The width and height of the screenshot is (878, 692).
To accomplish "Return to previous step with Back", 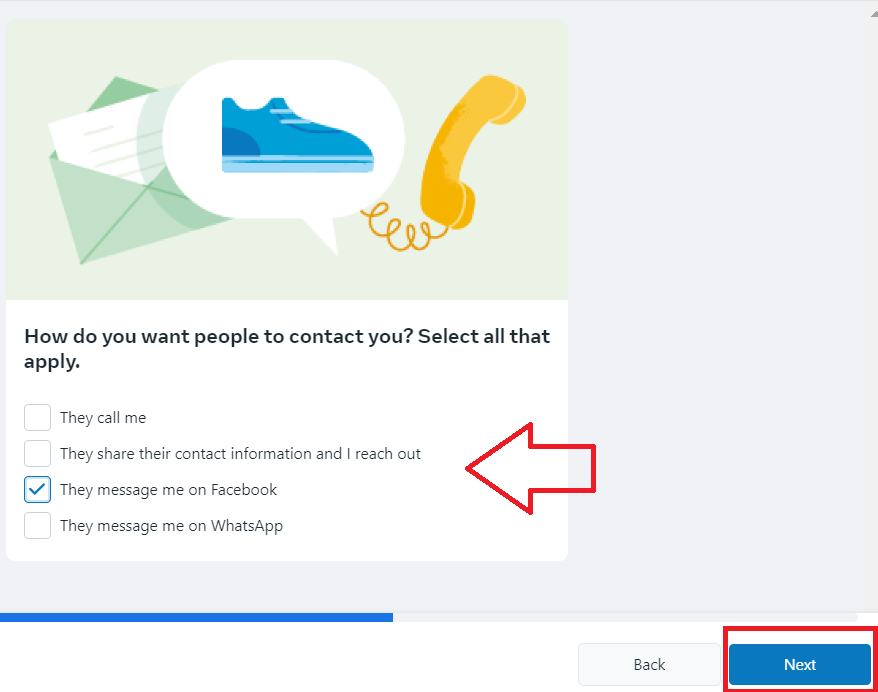I will [649, 665].
